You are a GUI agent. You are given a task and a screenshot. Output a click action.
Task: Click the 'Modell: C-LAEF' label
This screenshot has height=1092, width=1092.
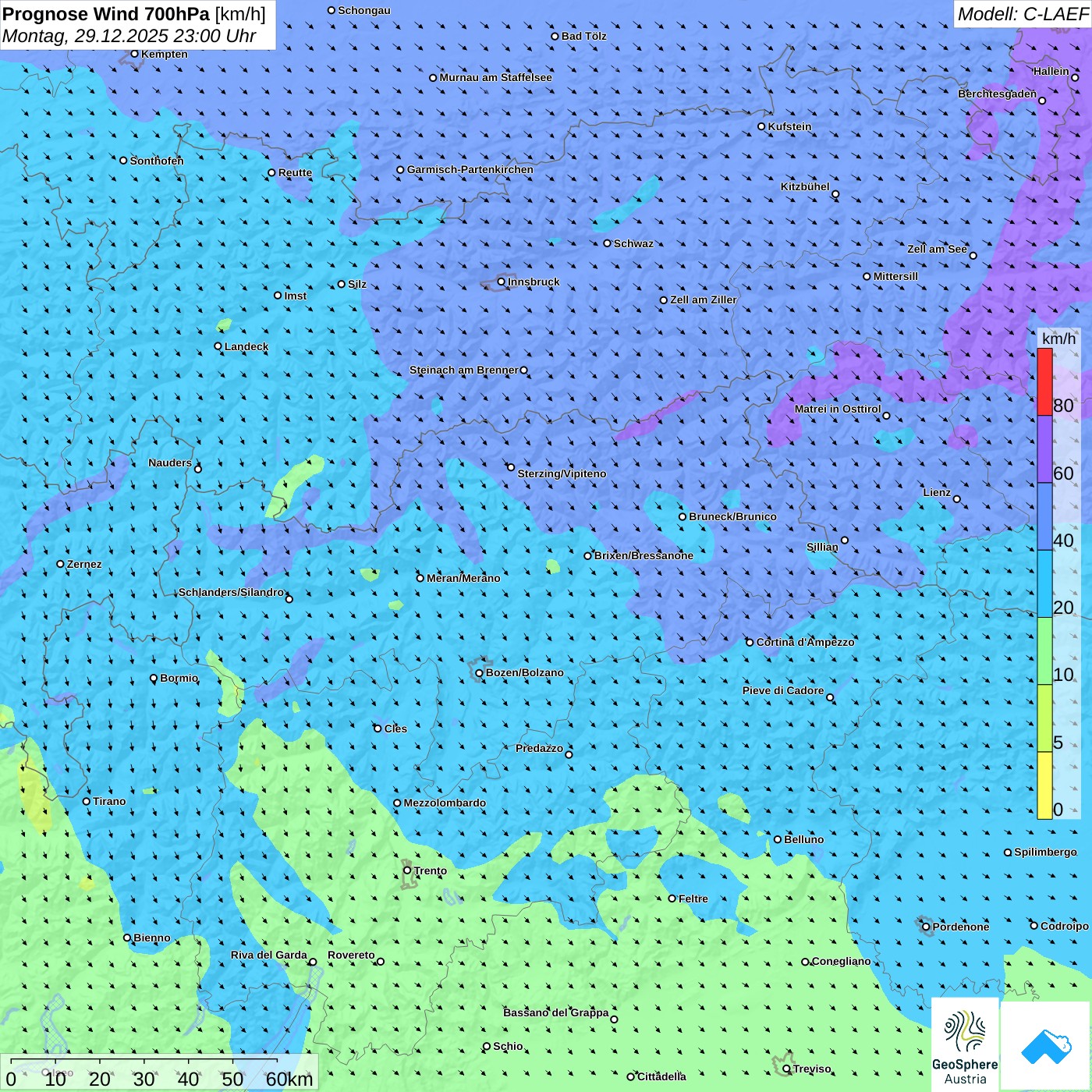point(1023,14)
